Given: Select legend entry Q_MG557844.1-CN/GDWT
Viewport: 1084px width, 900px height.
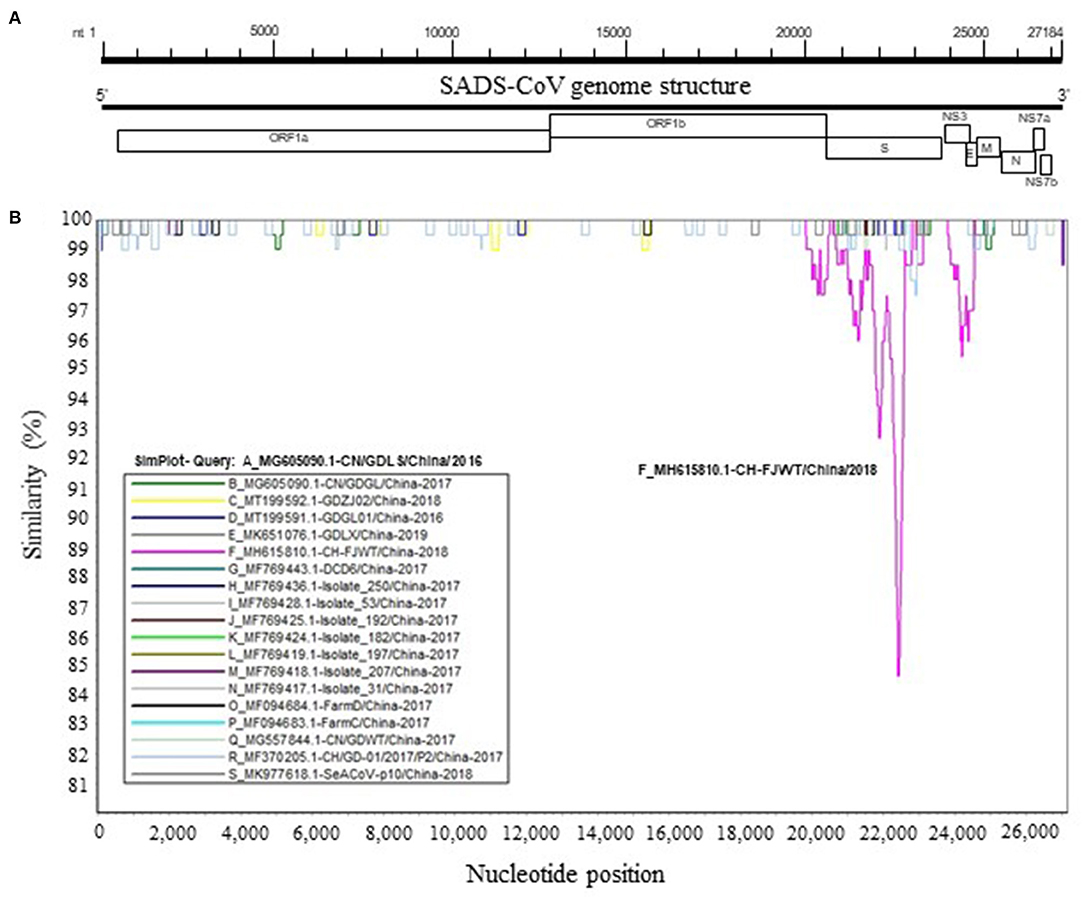Looking at the screenshot, I should click(342, 740).
